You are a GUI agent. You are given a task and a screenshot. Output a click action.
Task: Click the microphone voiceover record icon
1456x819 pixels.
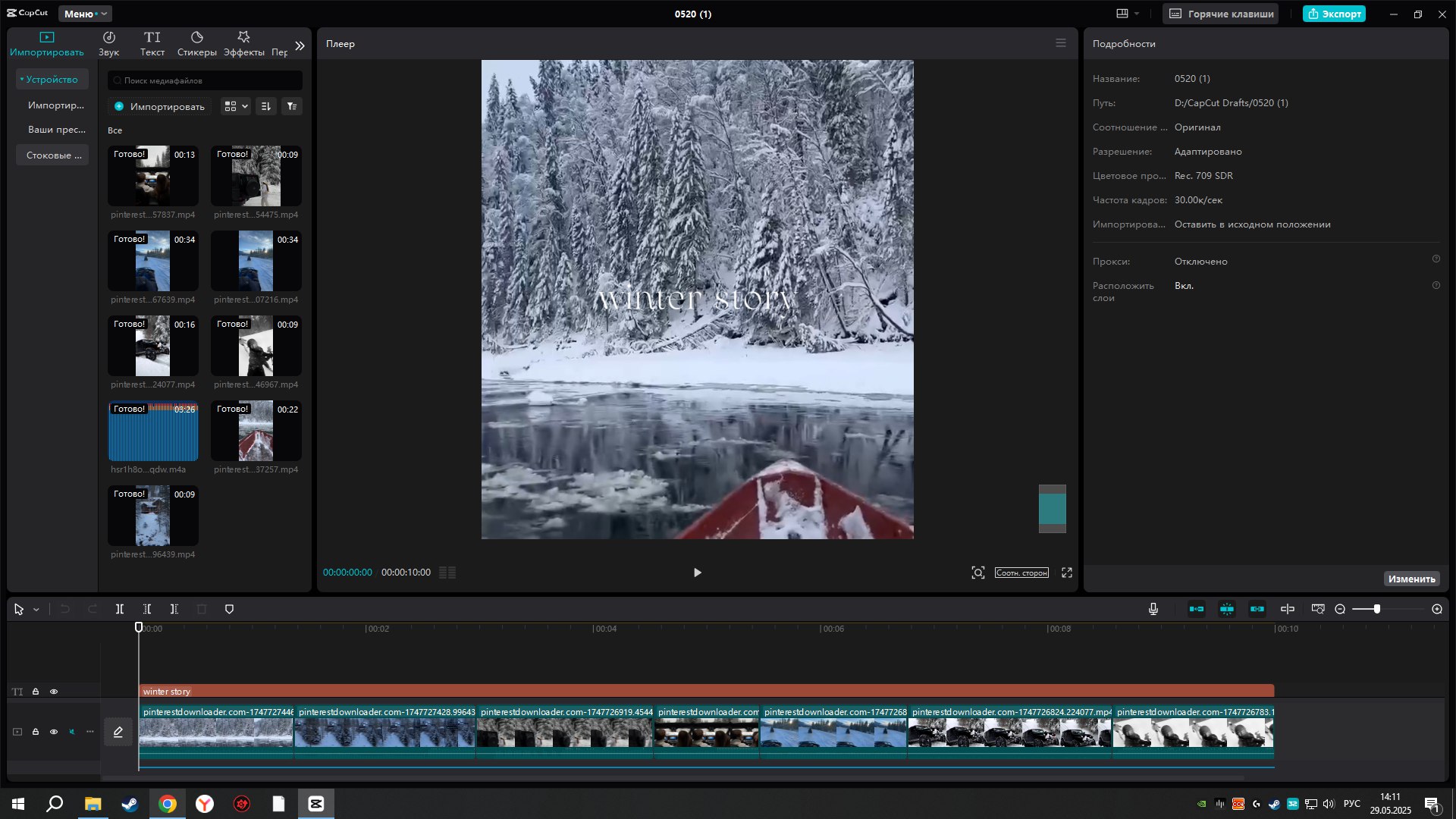(1153, 609)
